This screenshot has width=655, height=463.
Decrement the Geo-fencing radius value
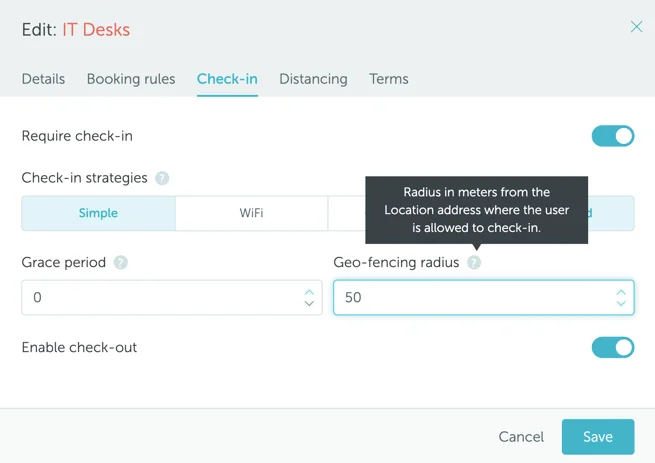click(621, 304)
